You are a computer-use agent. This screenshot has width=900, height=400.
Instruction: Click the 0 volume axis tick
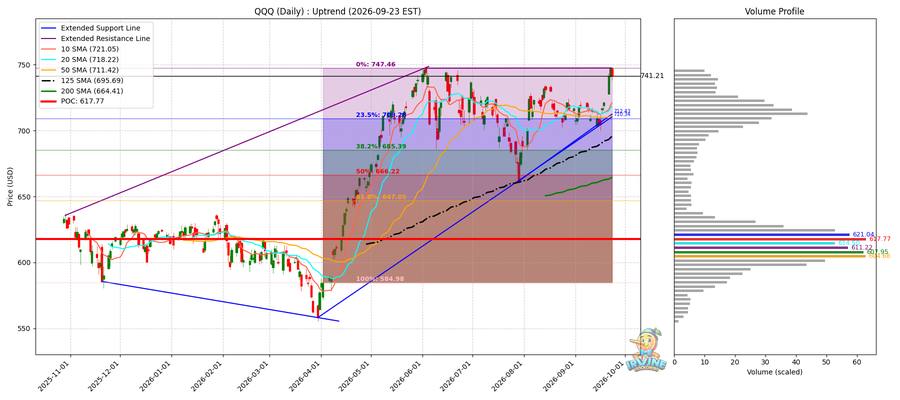pyautogui.click(x=674, y=362)
